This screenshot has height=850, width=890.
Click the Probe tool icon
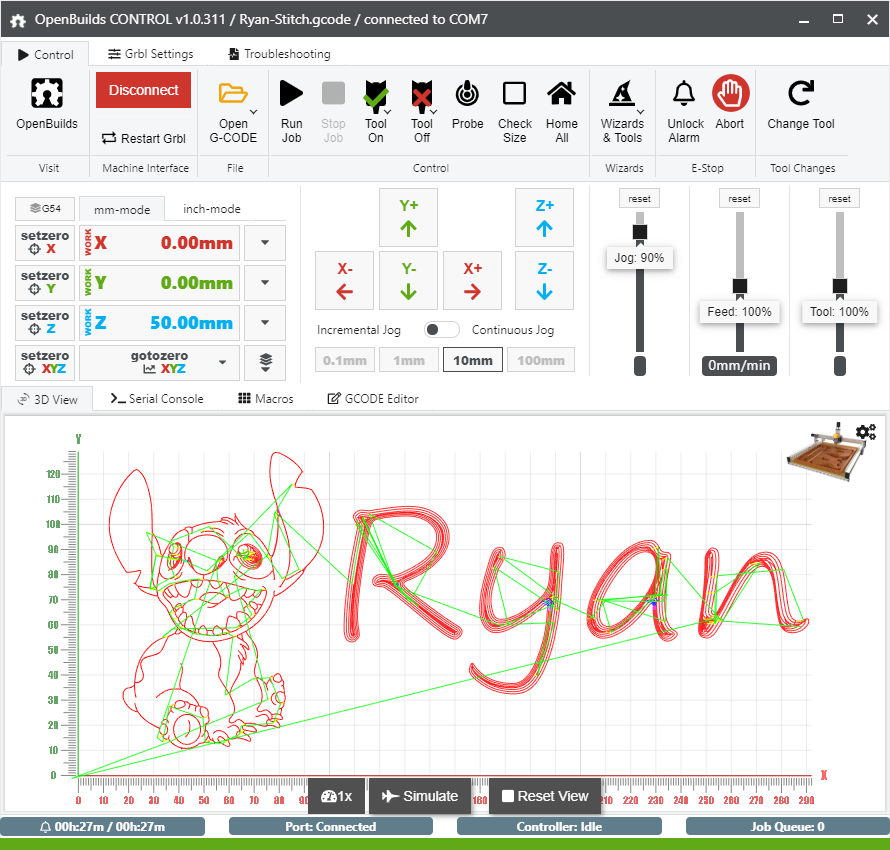pos(467,94)
